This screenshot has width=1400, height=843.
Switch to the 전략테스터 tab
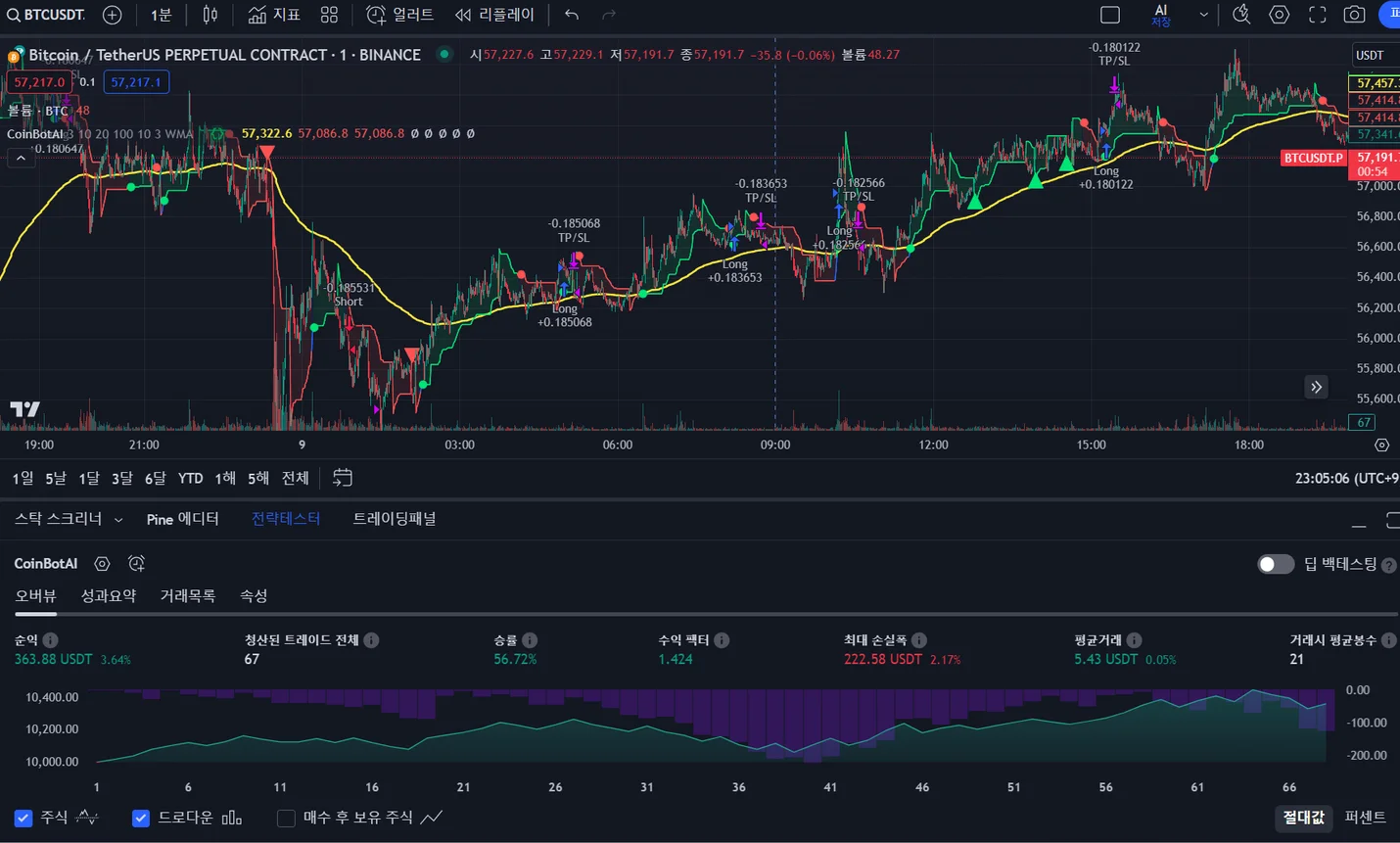click(286, 519)
